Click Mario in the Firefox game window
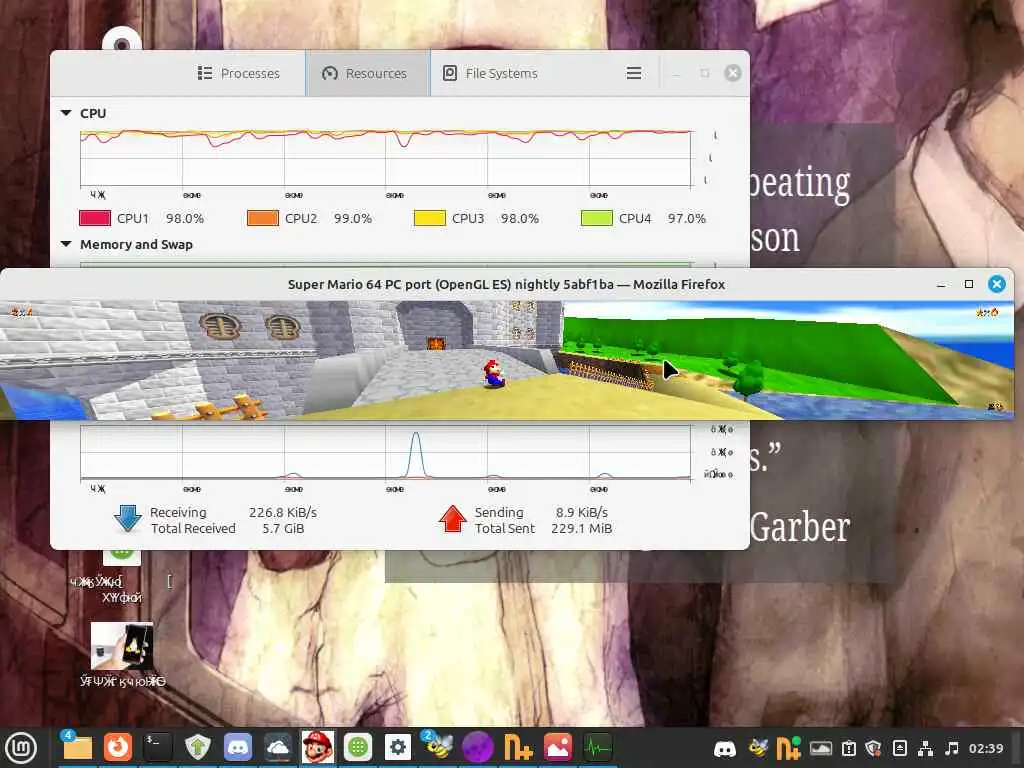This screenshot has width=1024, height=768. 494,373
